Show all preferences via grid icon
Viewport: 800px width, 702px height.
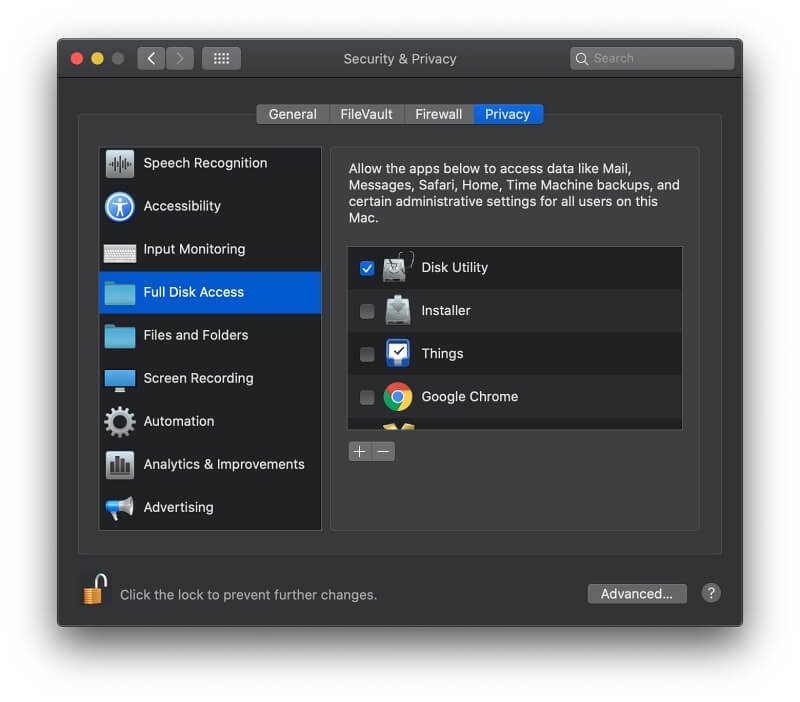tap(221, 58)
